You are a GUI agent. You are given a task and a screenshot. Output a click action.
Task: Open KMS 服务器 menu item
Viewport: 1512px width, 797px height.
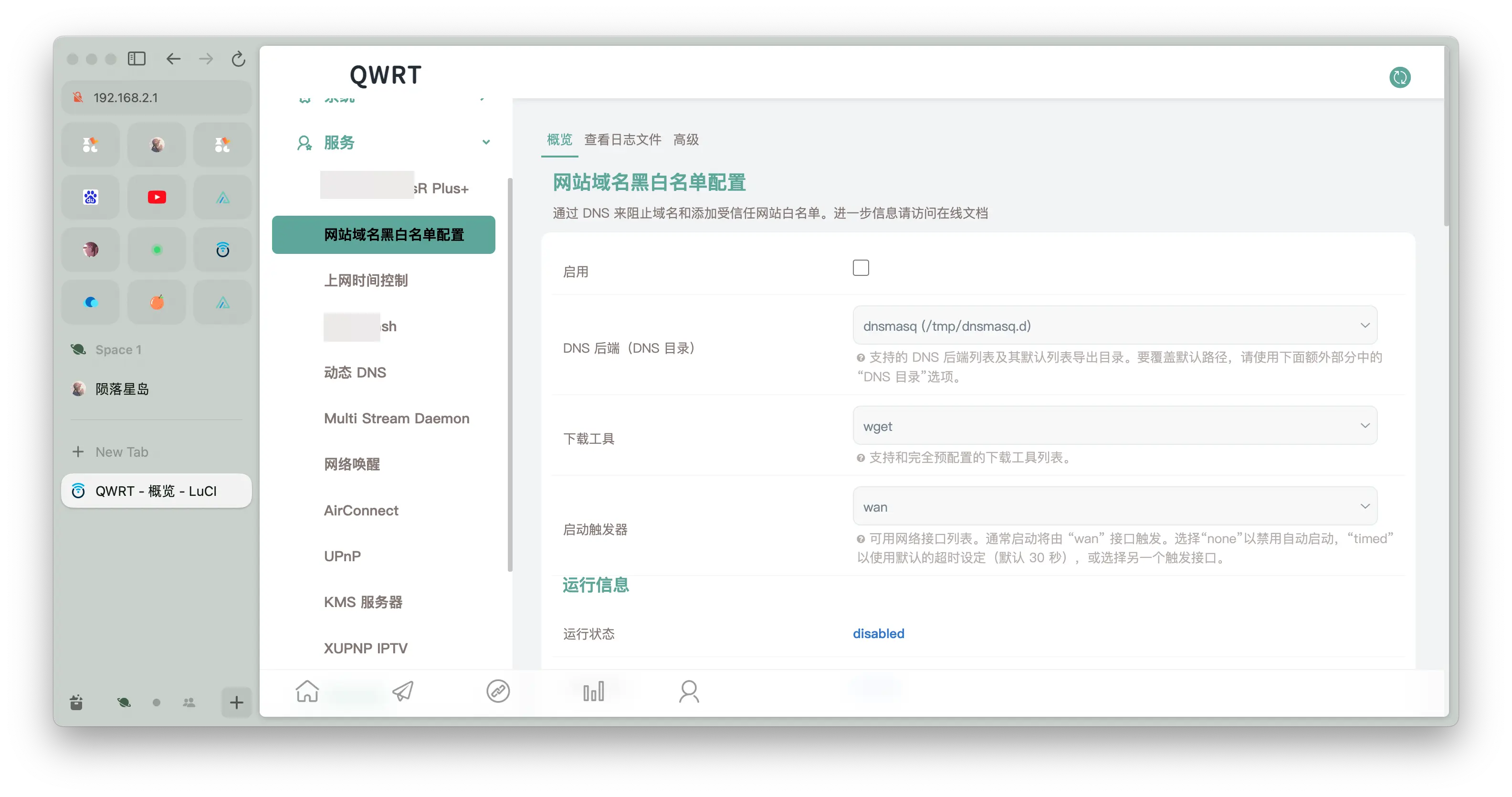coord(363,603)
